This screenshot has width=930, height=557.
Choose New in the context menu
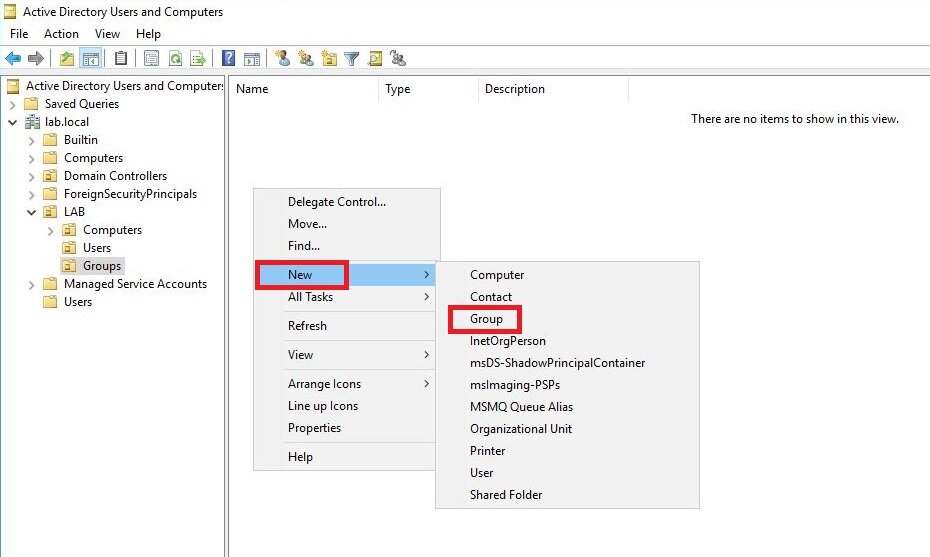[x=345, y=275]
